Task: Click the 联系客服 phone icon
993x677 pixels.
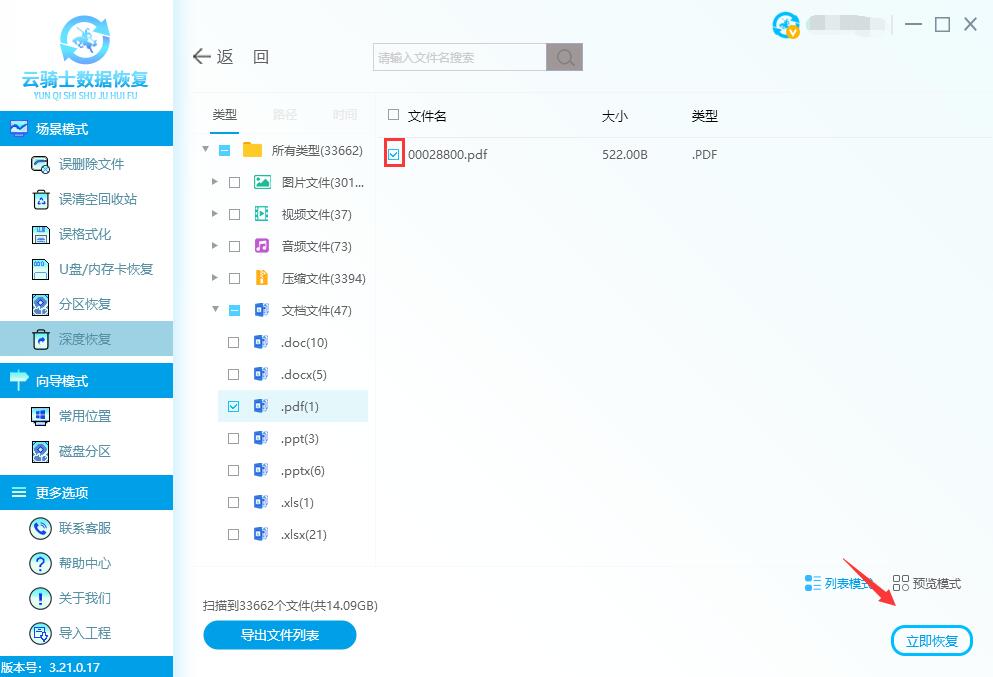Action: point(41,528)
